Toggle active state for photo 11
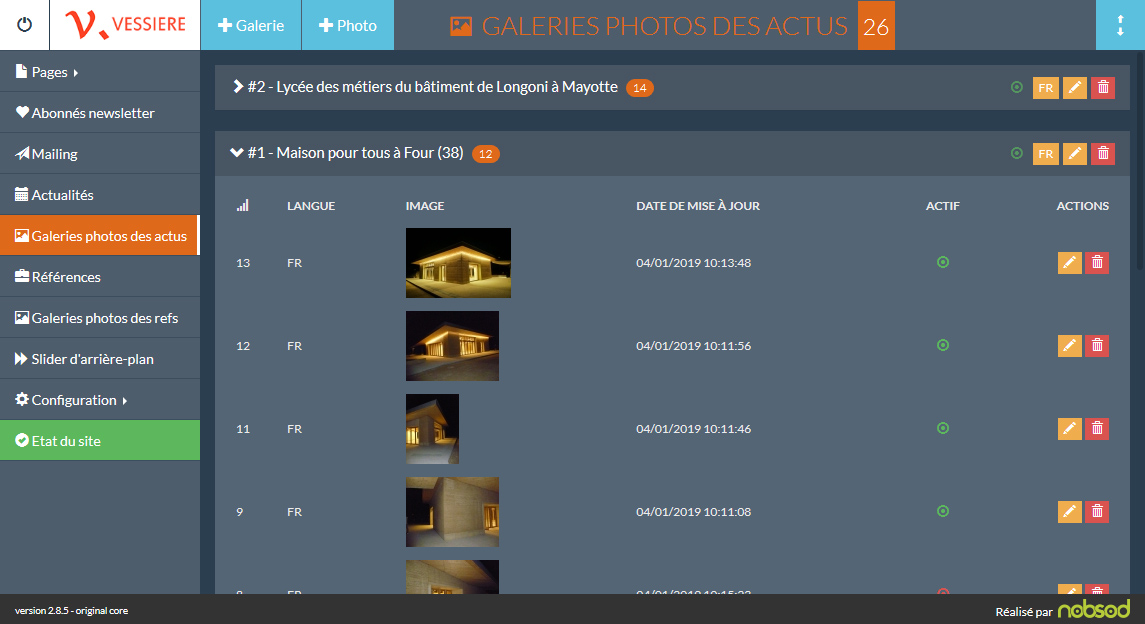The height and width of the screenshot is (624, 1145). tap(943, 428)
